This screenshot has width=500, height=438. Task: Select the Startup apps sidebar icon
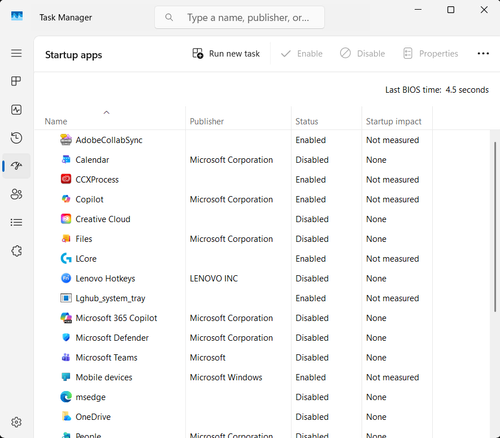[16, 166]
